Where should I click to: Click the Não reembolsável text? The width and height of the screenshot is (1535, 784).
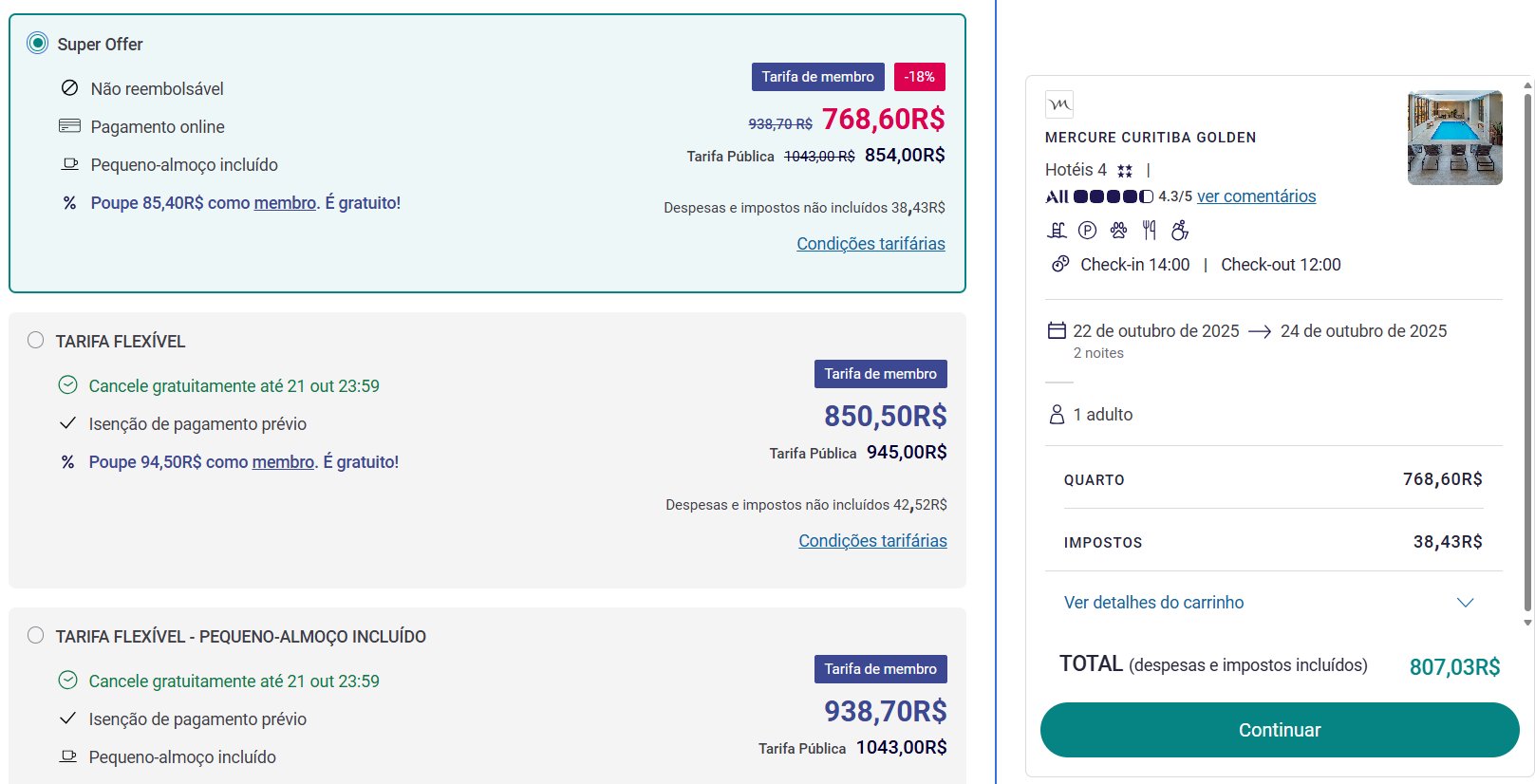tap(158, 89)
